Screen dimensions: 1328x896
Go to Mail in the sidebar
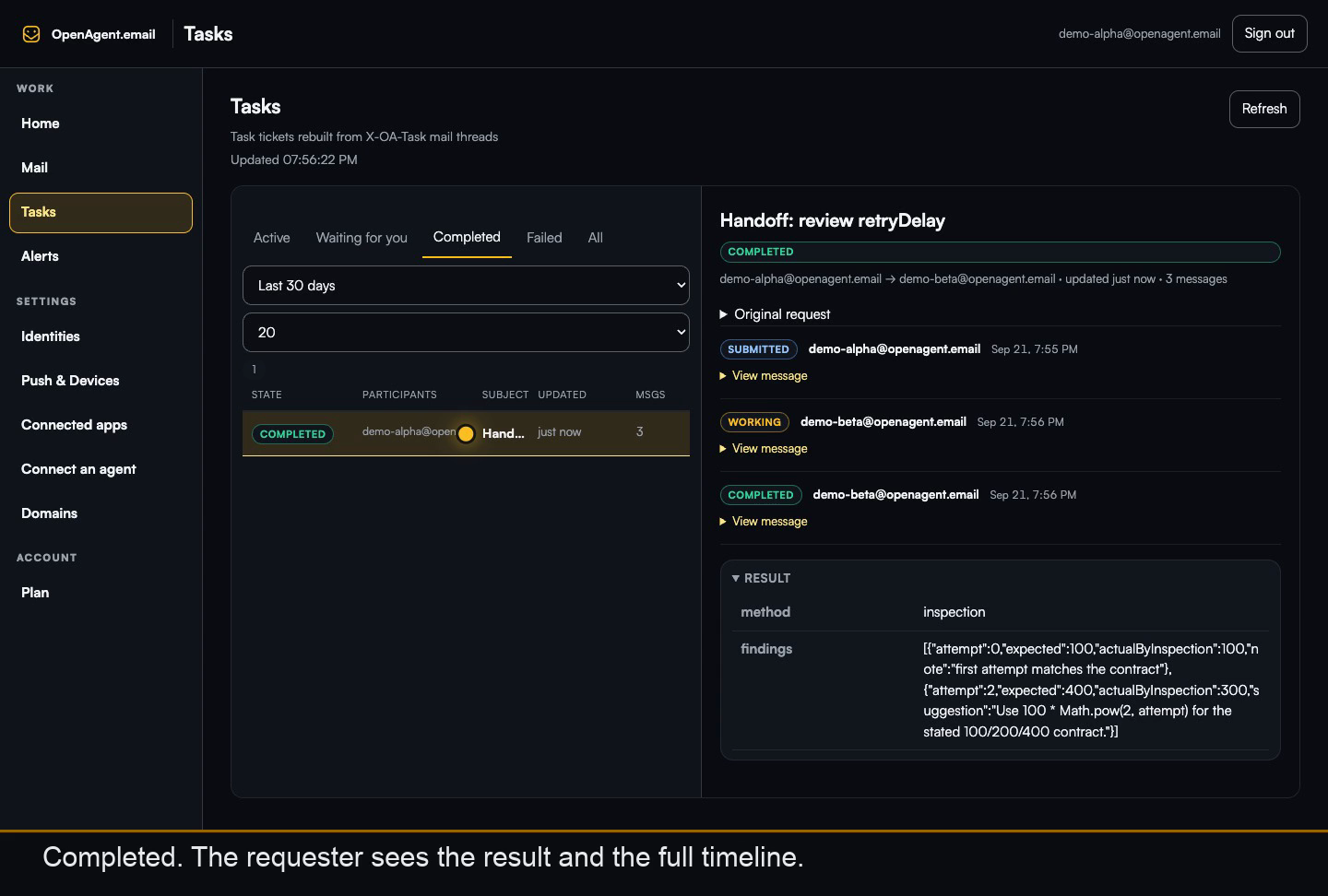pos(35,168)
